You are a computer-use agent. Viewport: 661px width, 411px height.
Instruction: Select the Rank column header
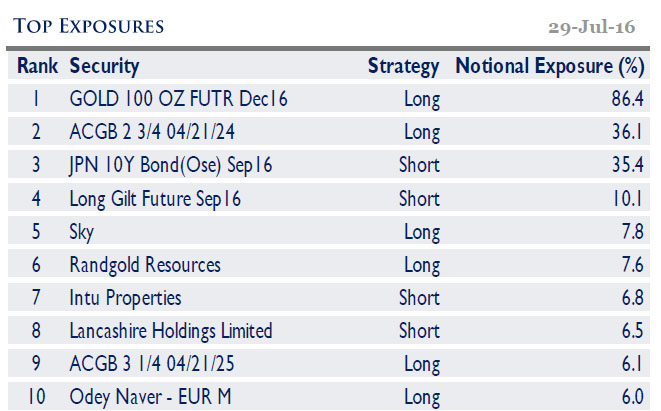(37, 67)
